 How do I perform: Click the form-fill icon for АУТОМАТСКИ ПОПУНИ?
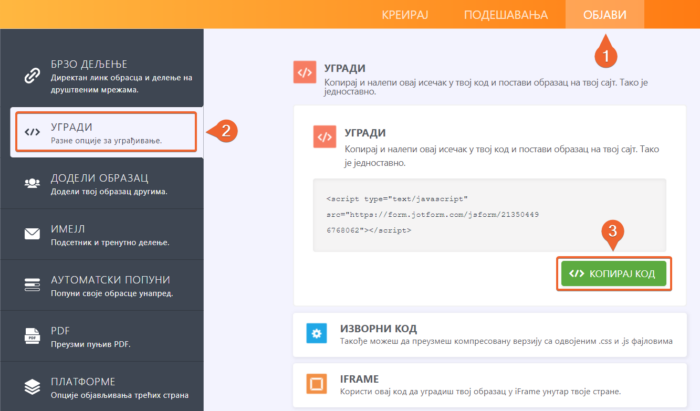[x=32, y=285]
